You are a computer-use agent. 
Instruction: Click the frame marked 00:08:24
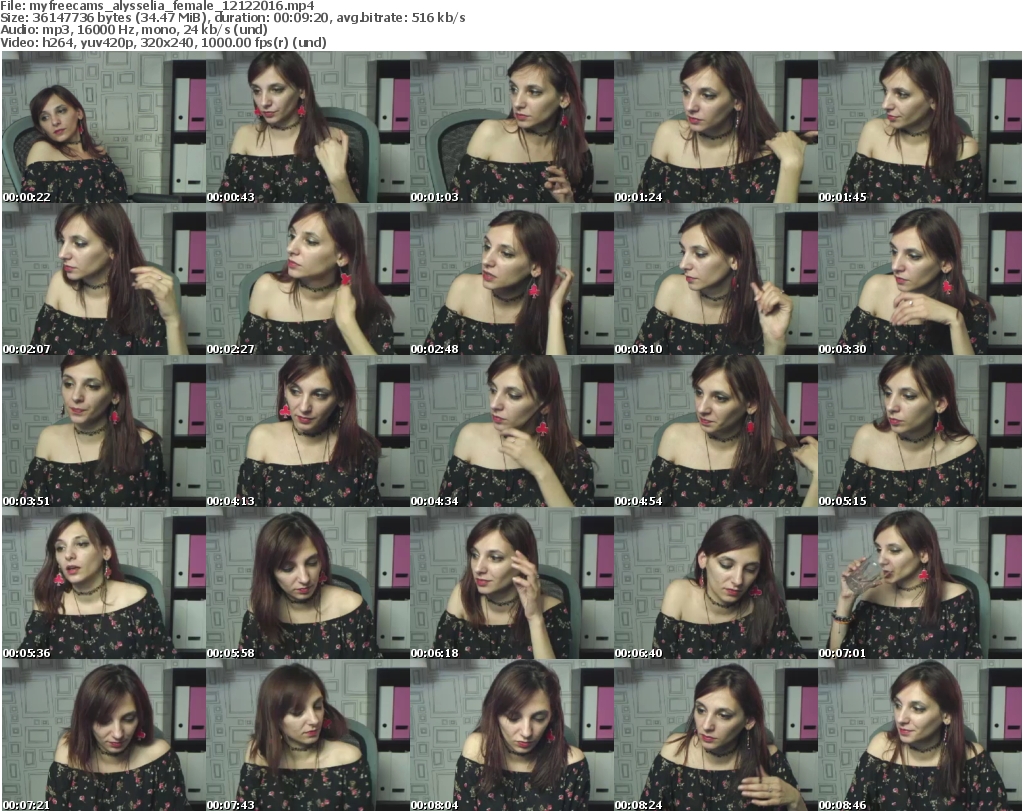point(716,735)
